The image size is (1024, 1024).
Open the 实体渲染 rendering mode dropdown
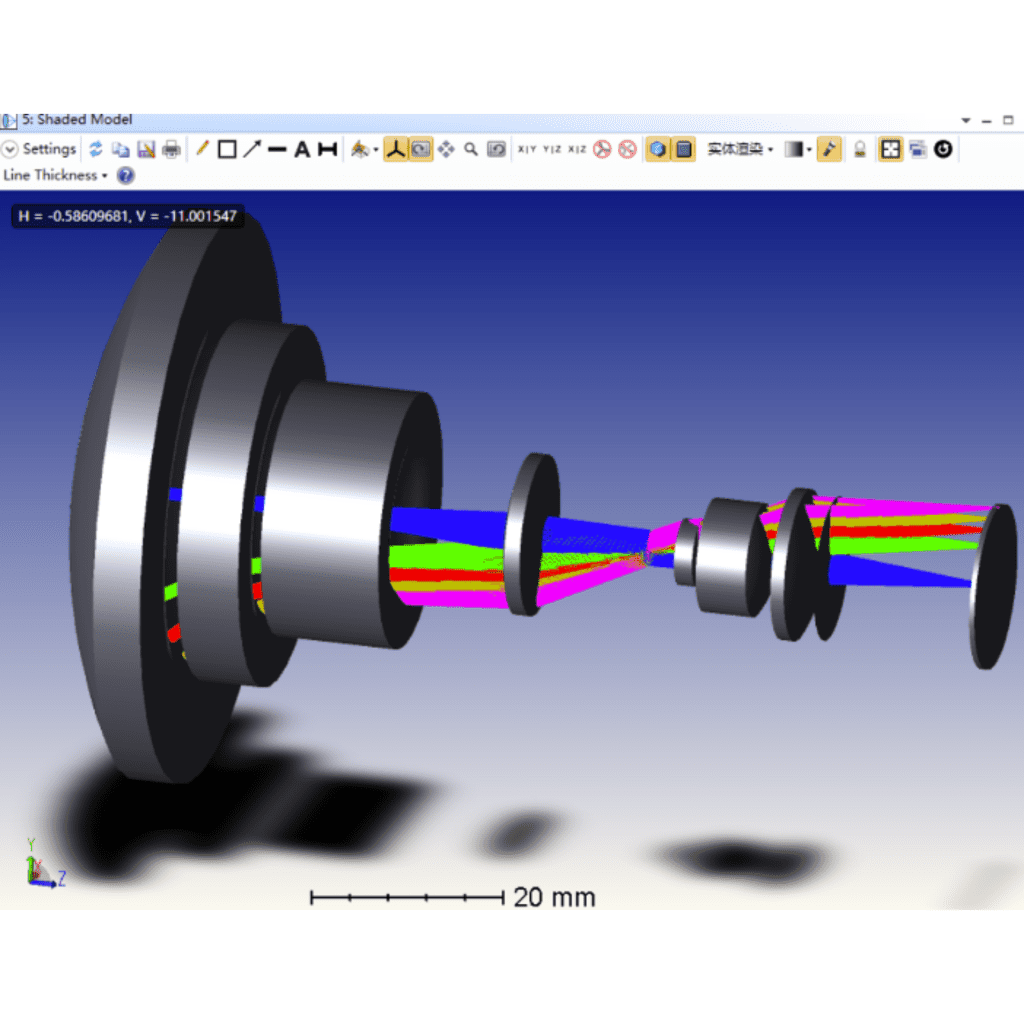pos(740,150)
